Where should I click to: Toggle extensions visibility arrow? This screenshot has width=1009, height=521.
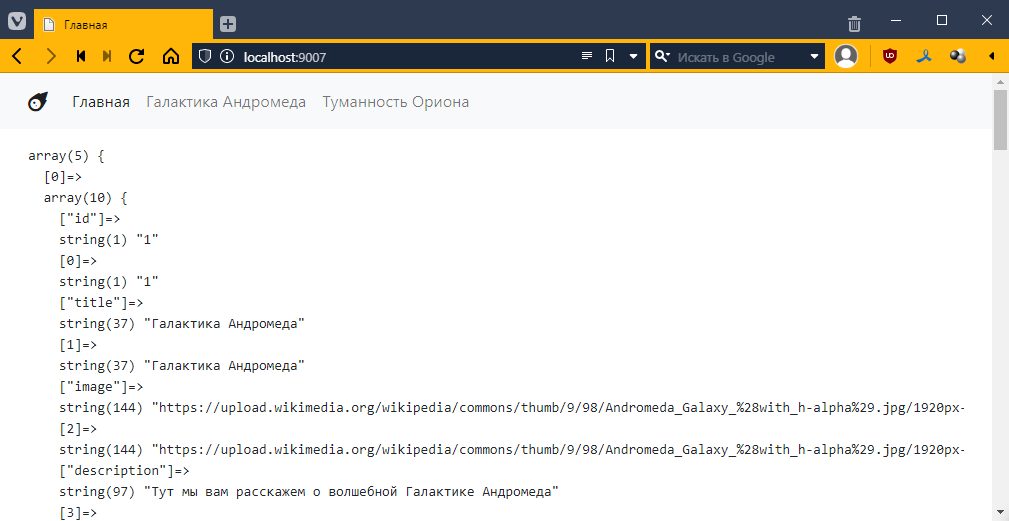click(x=992, y=57)
